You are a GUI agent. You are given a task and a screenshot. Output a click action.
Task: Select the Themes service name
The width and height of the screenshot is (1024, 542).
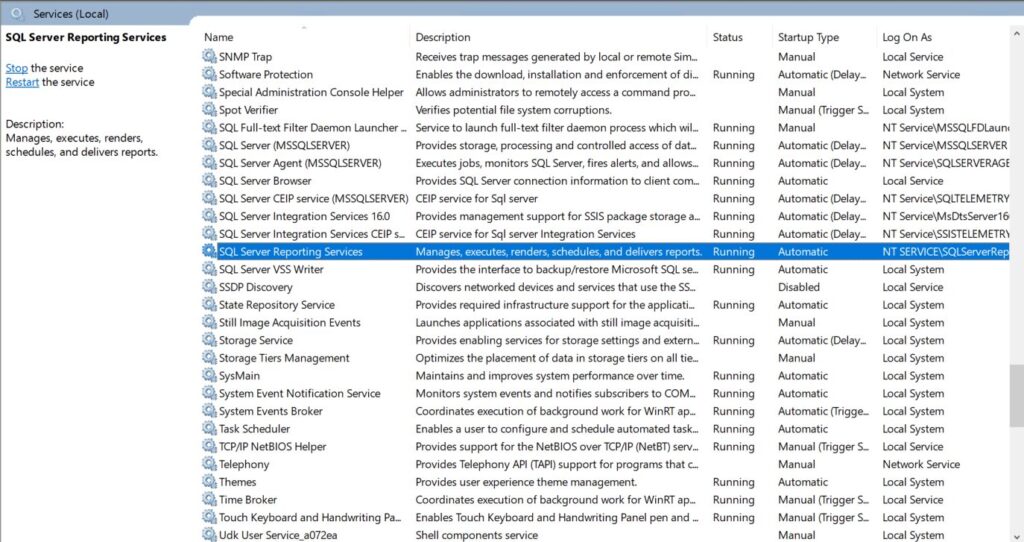coord(237,482)
